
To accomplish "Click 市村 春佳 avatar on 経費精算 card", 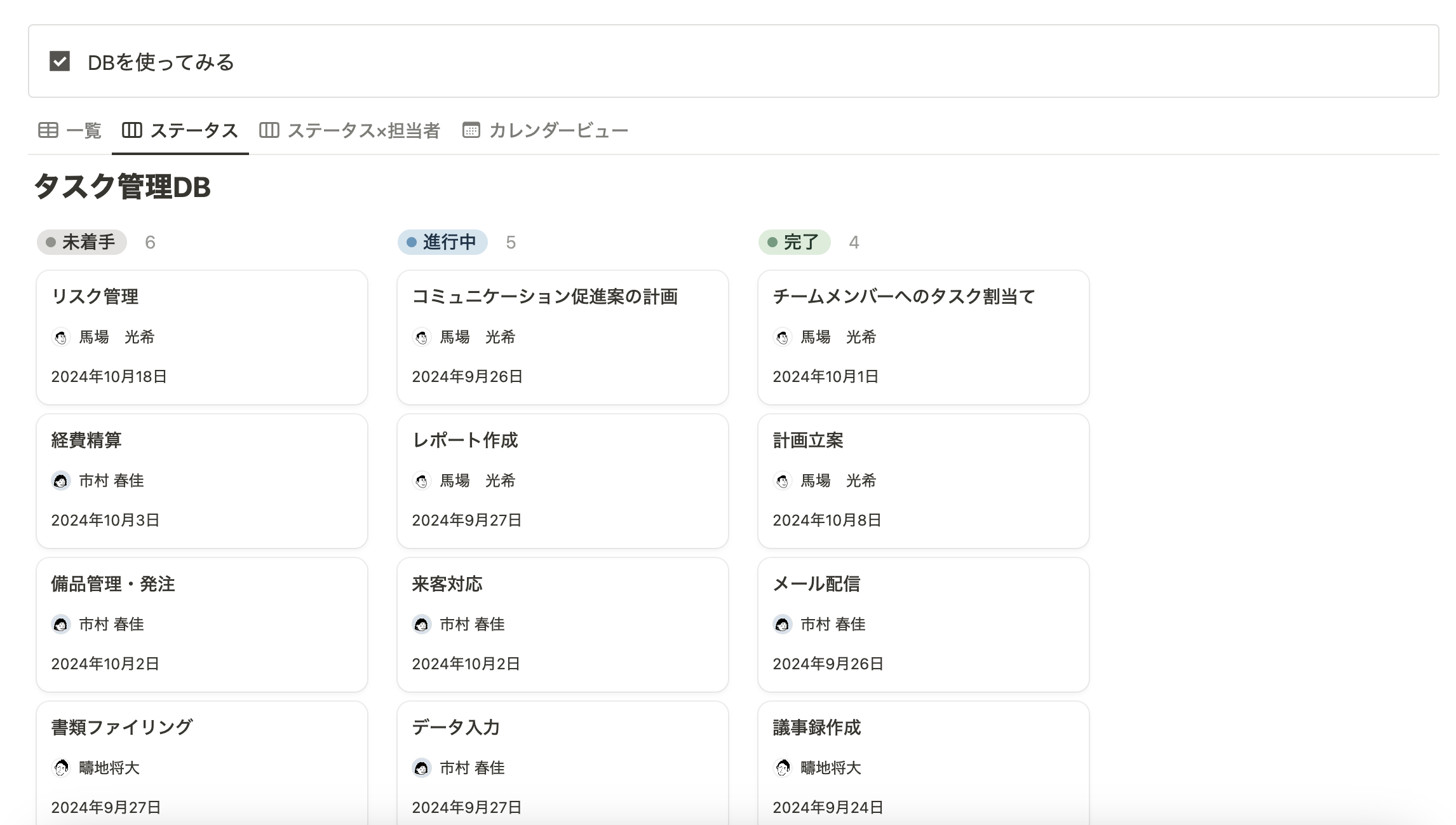I will coord(61,481).
